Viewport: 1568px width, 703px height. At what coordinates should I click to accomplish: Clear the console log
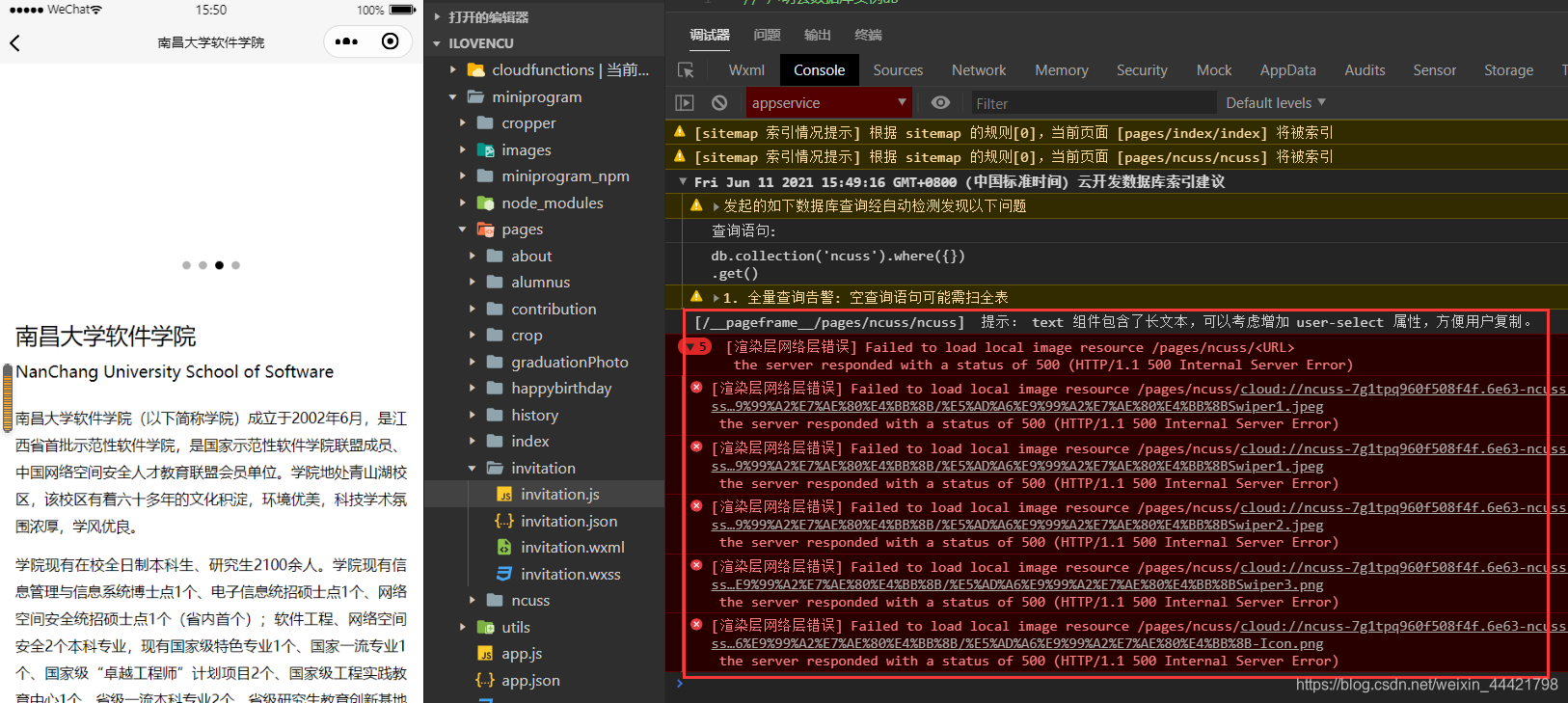(x=719, y=103)
